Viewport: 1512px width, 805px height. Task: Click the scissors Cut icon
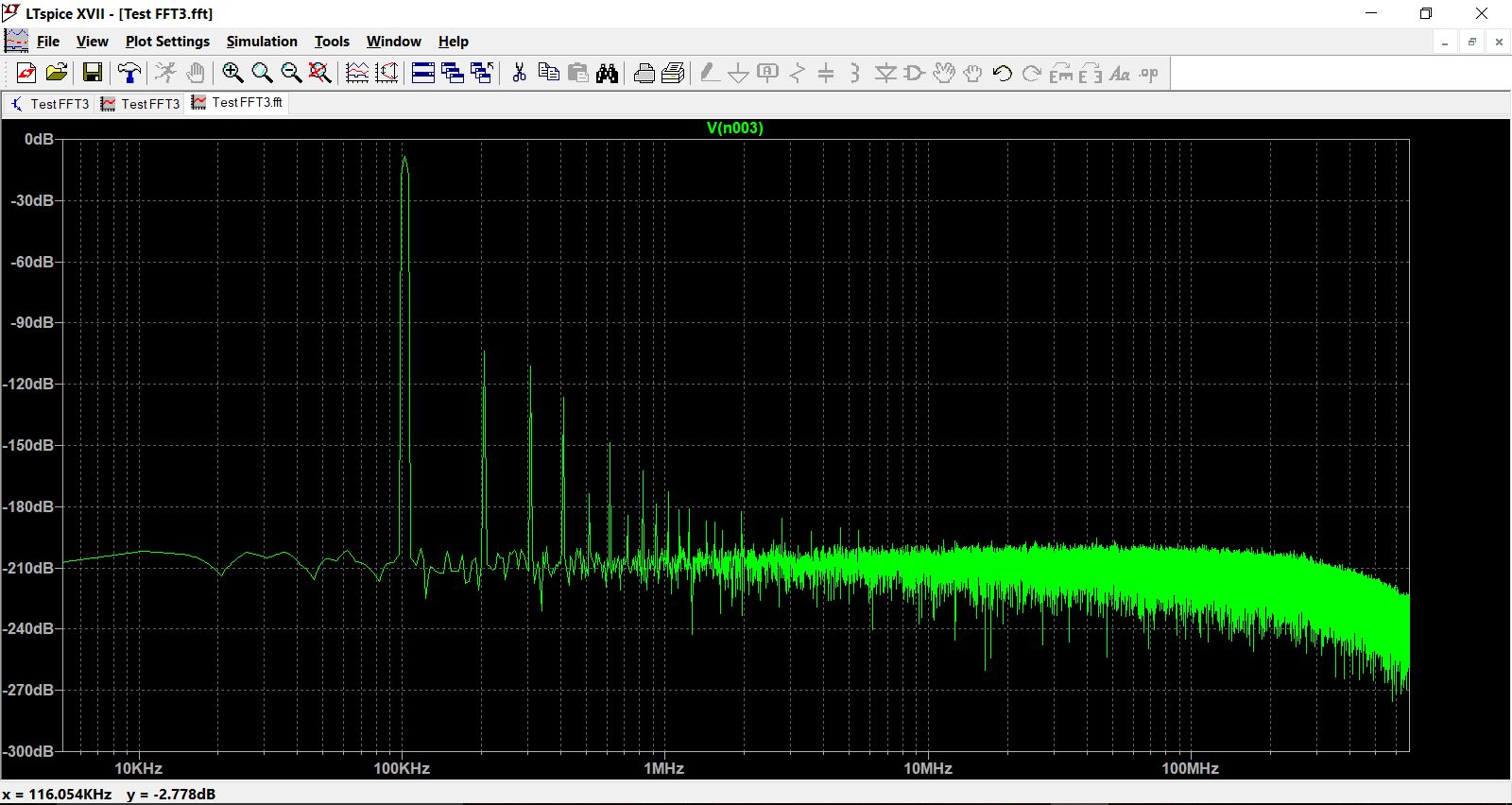point(519,73)
